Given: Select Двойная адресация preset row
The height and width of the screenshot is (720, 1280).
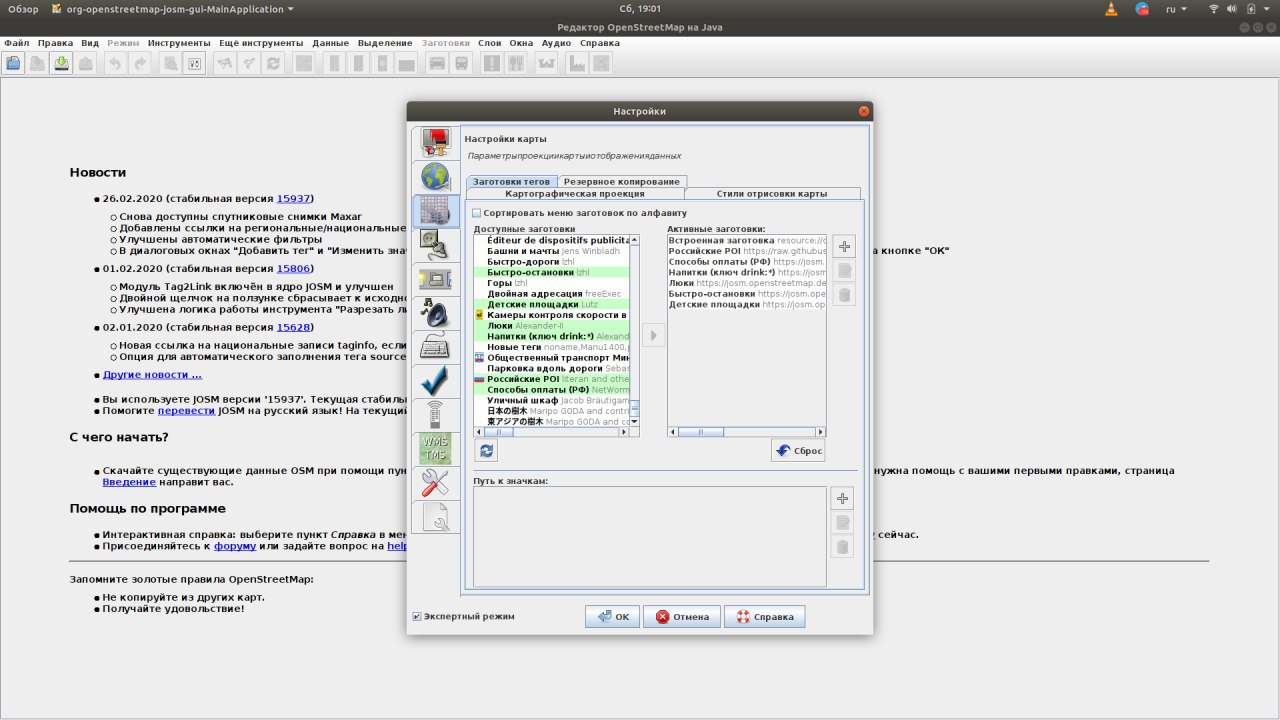Looking at the screenshot, I should pos(552,293).
